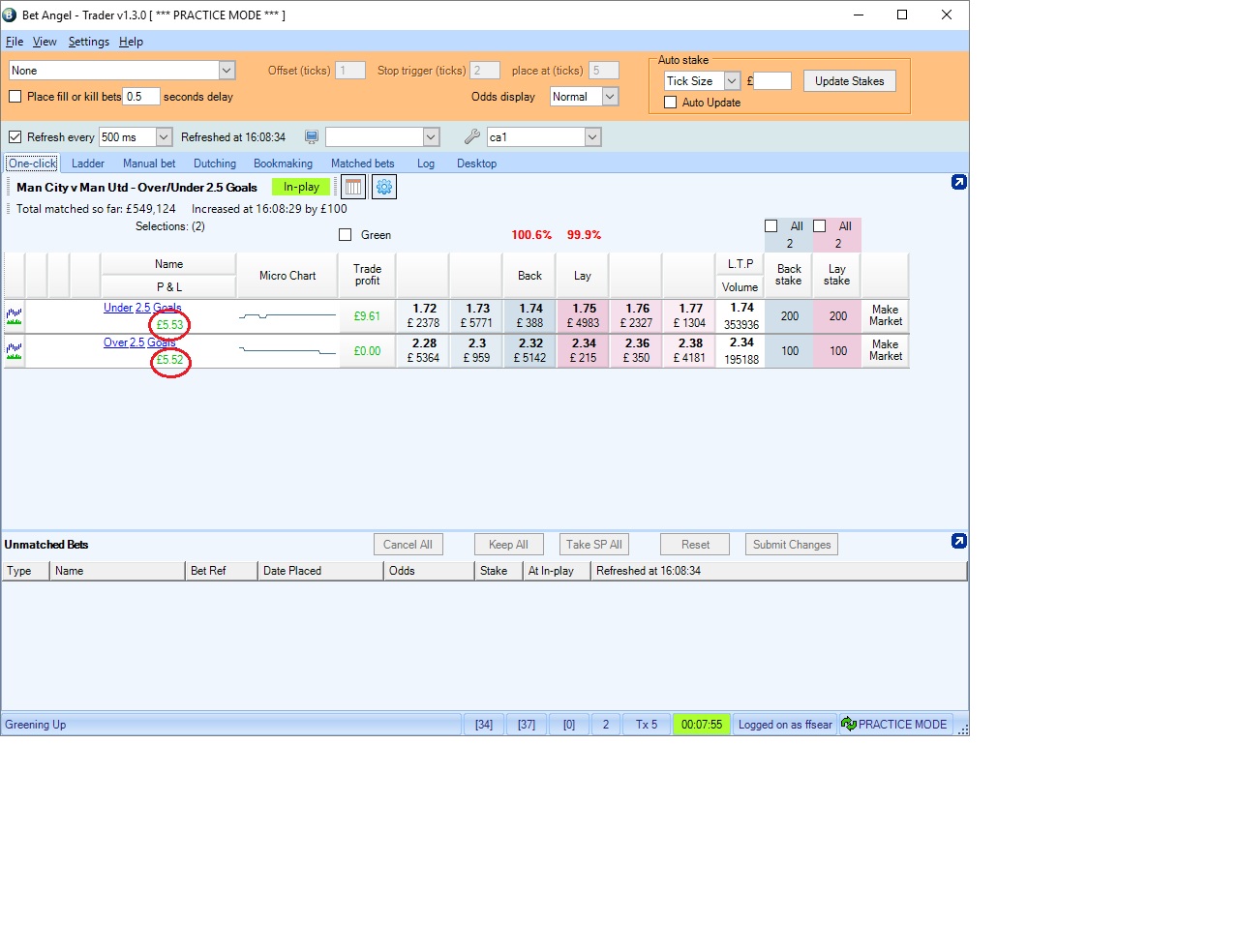Click the blue arrow icon on Unmatched Bets panel
This screenshot has width=1239, height=952.
pyautogui.click(x=958, y=542)
